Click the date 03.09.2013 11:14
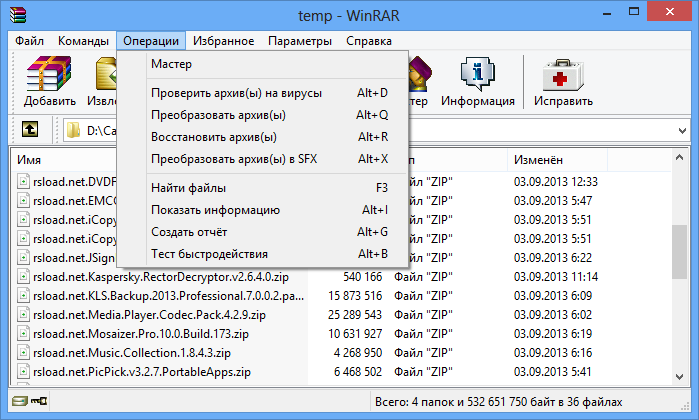The height and width of the screenshot is (420, 699). pyautogui.click(x=555, y=277)
